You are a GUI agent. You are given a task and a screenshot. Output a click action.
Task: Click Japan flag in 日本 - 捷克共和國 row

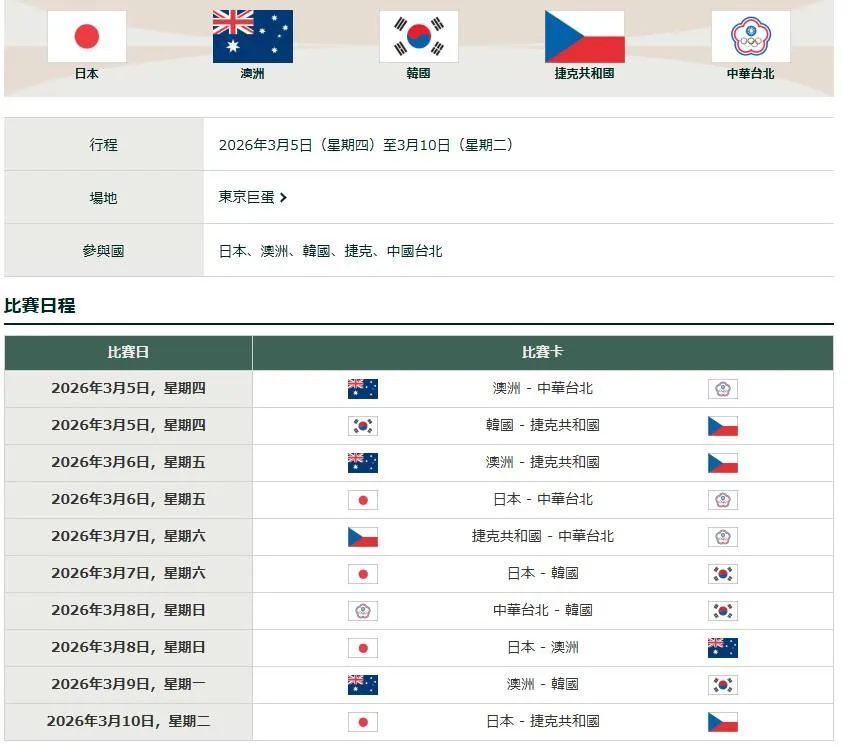[363, 722]
